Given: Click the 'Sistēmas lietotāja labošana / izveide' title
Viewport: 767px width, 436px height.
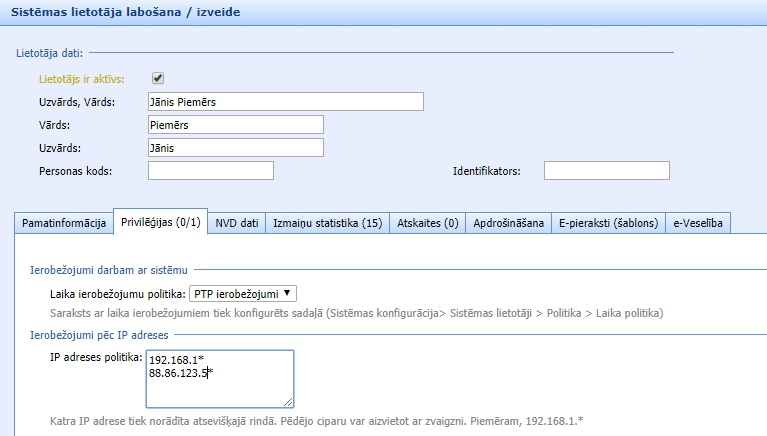Looking at the screenshot, I should pyautogui.click(x=125, y=14).
